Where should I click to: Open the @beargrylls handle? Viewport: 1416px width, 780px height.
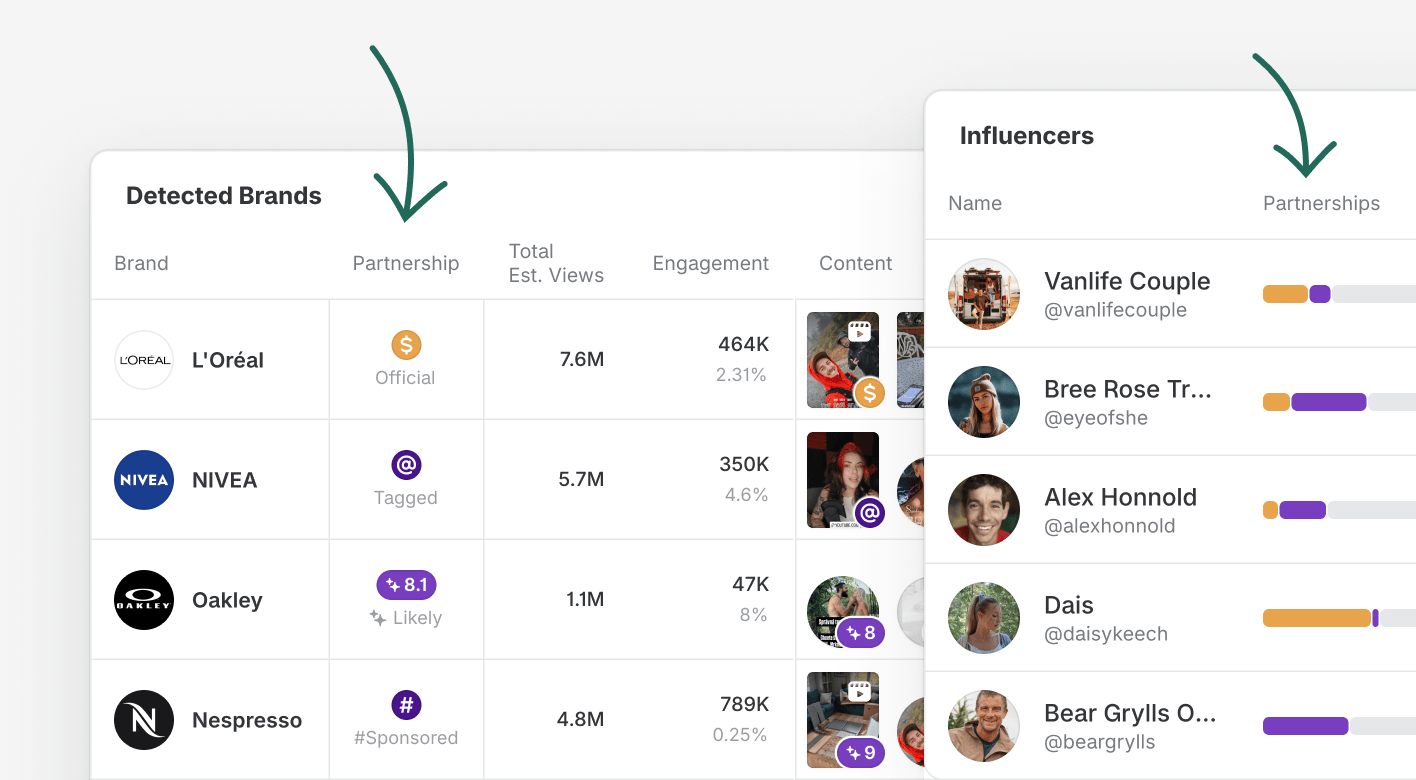tap(1100, 742)
